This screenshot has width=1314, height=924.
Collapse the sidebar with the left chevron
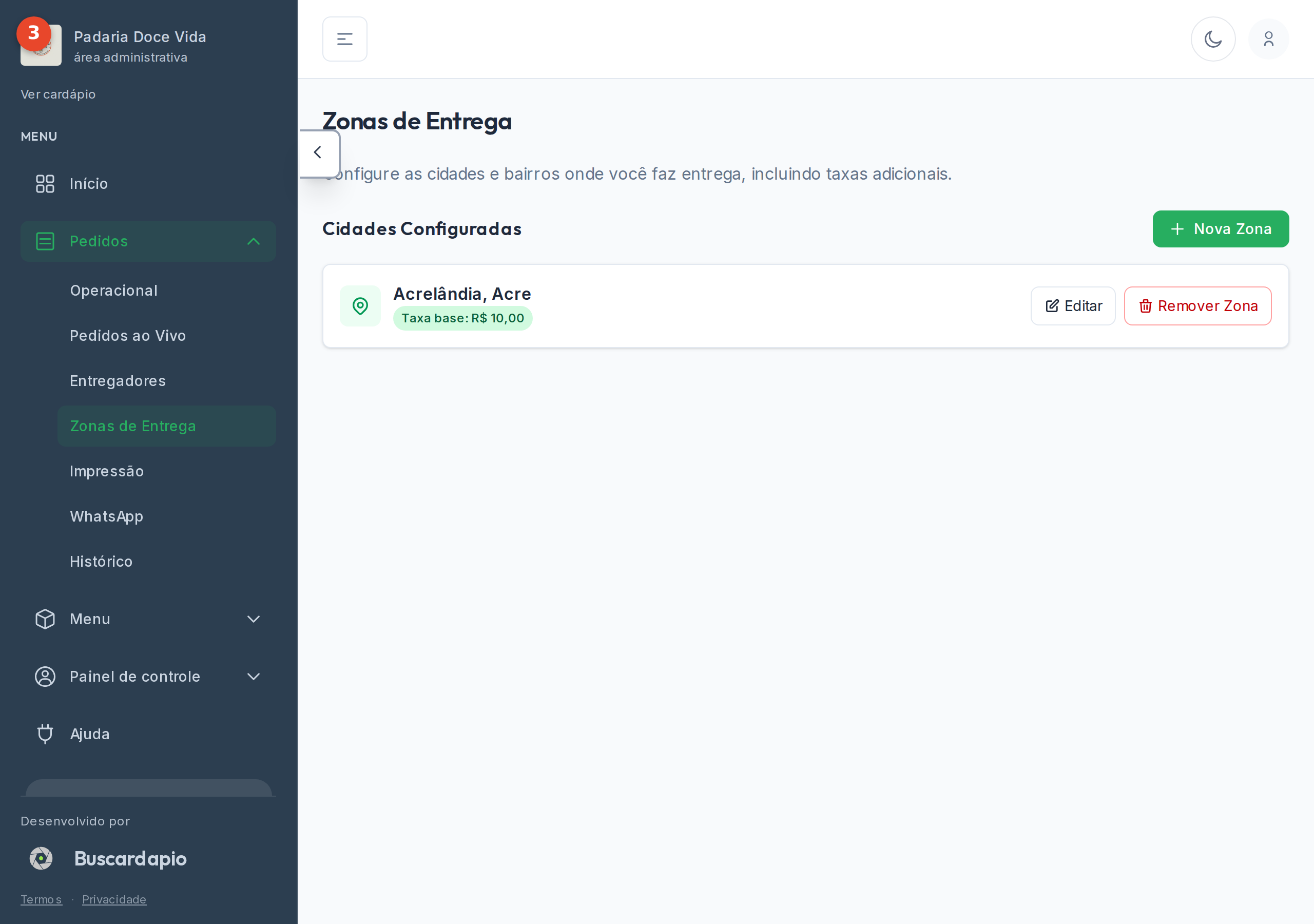tap(318, 153)
